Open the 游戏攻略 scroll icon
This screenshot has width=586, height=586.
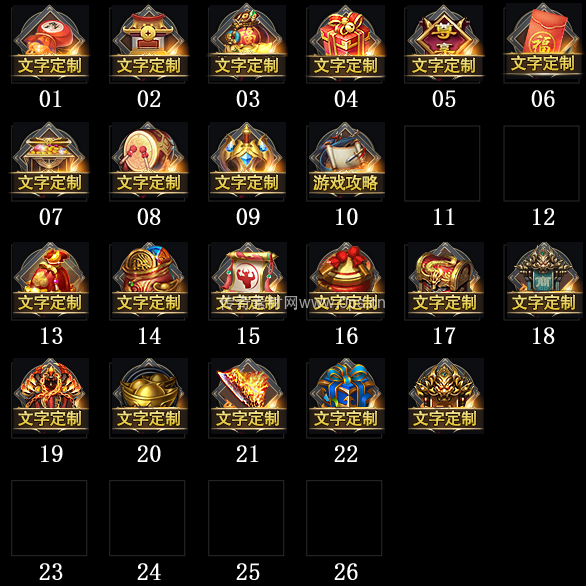click(x=345, y=161)
